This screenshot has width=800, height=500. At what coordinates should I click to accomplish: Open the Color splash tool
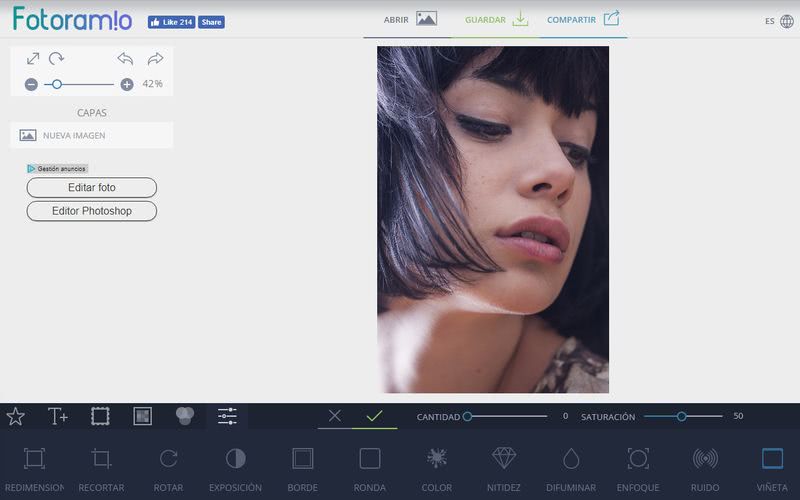[x=437, y=469]
